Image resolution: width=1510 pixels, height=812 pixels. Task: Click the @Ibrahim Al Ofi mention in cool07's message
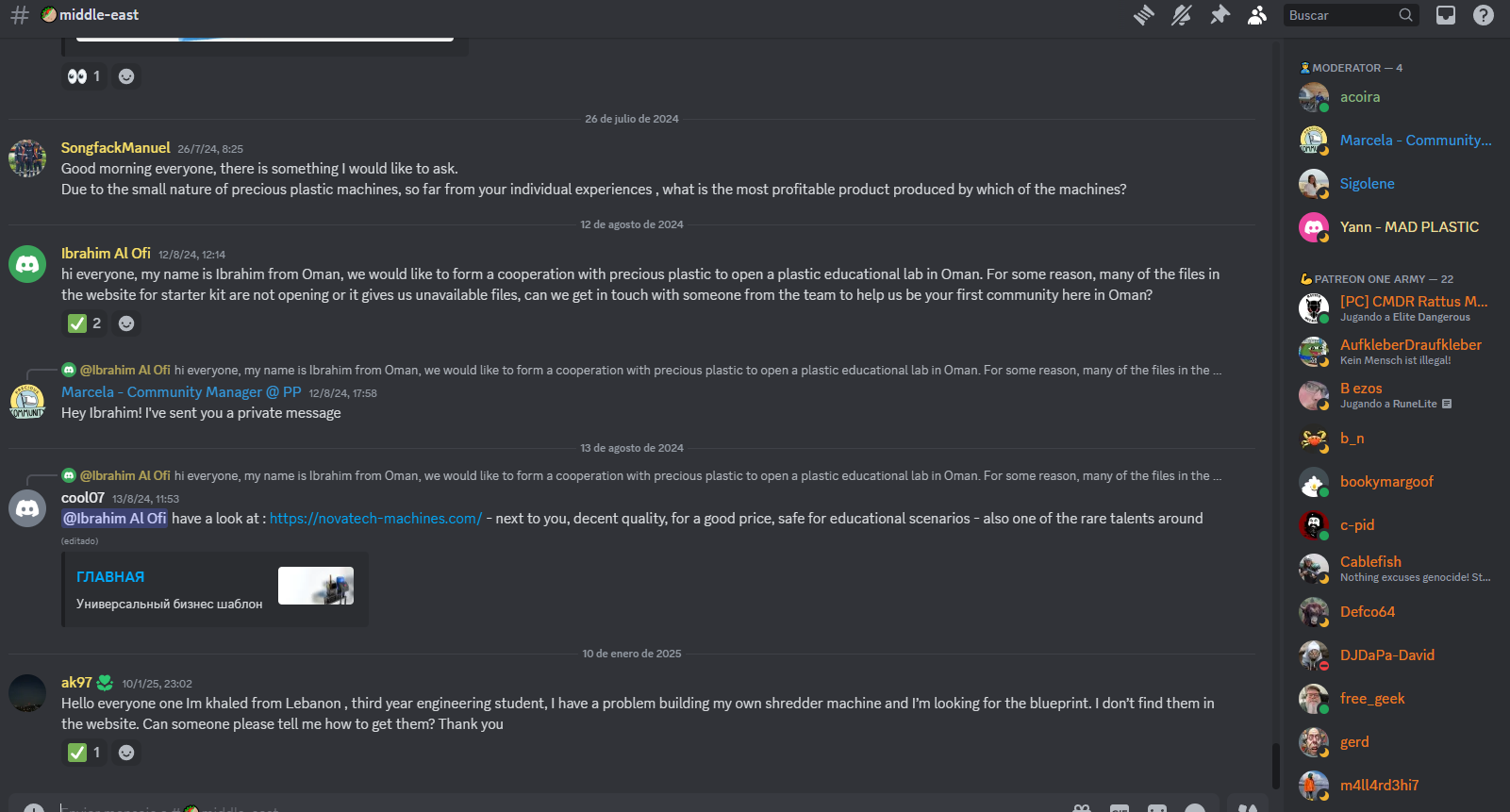pos(114,519)
